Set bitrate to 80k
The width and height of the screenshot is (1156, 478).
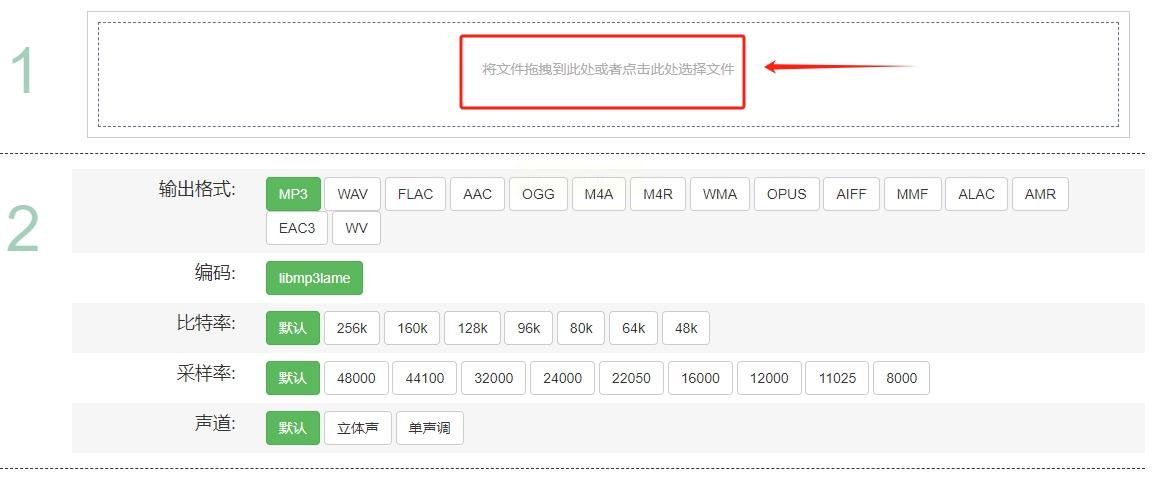coord(581,328)
